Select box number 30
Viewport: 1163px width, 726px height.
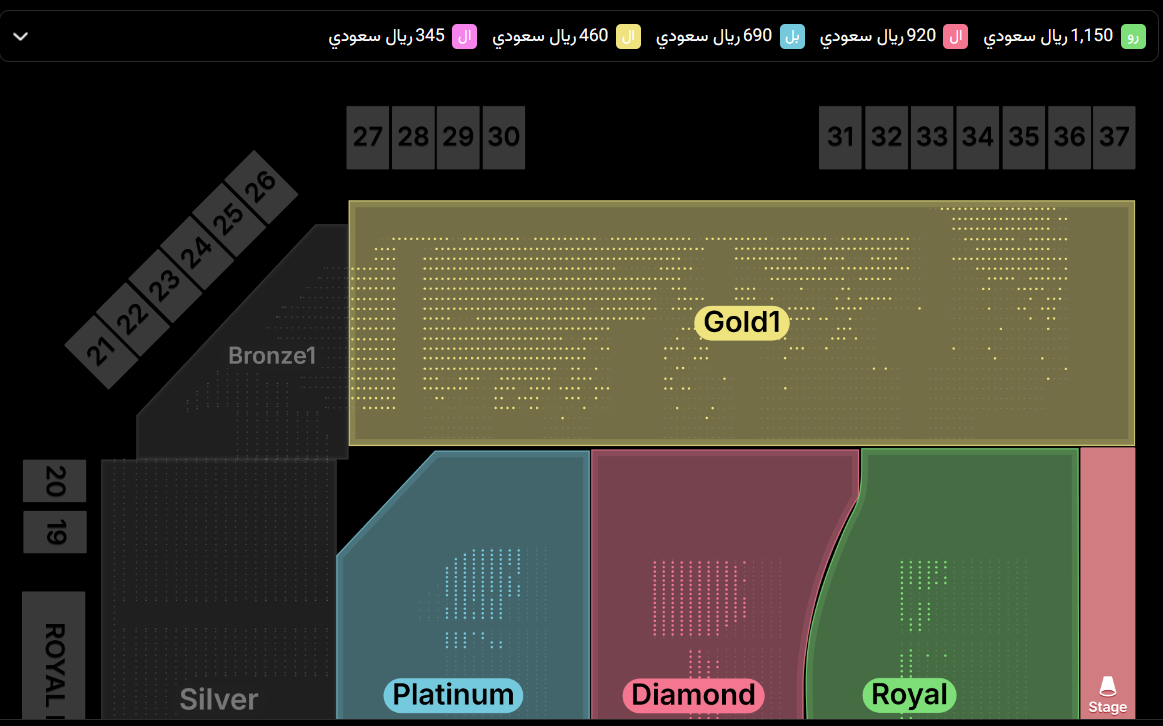[x=503, y=137]
